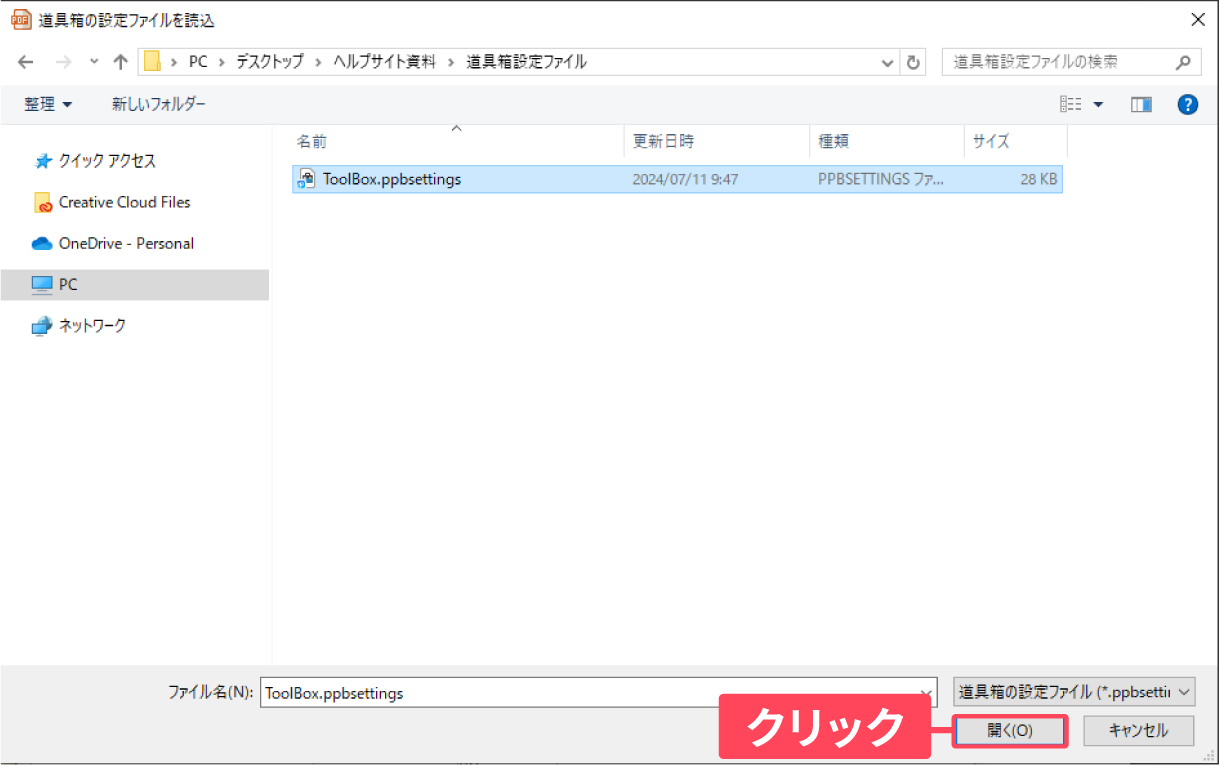Expand the file name history dropdown
Viewport: 1219px width, 765px height.
(926, 692)
